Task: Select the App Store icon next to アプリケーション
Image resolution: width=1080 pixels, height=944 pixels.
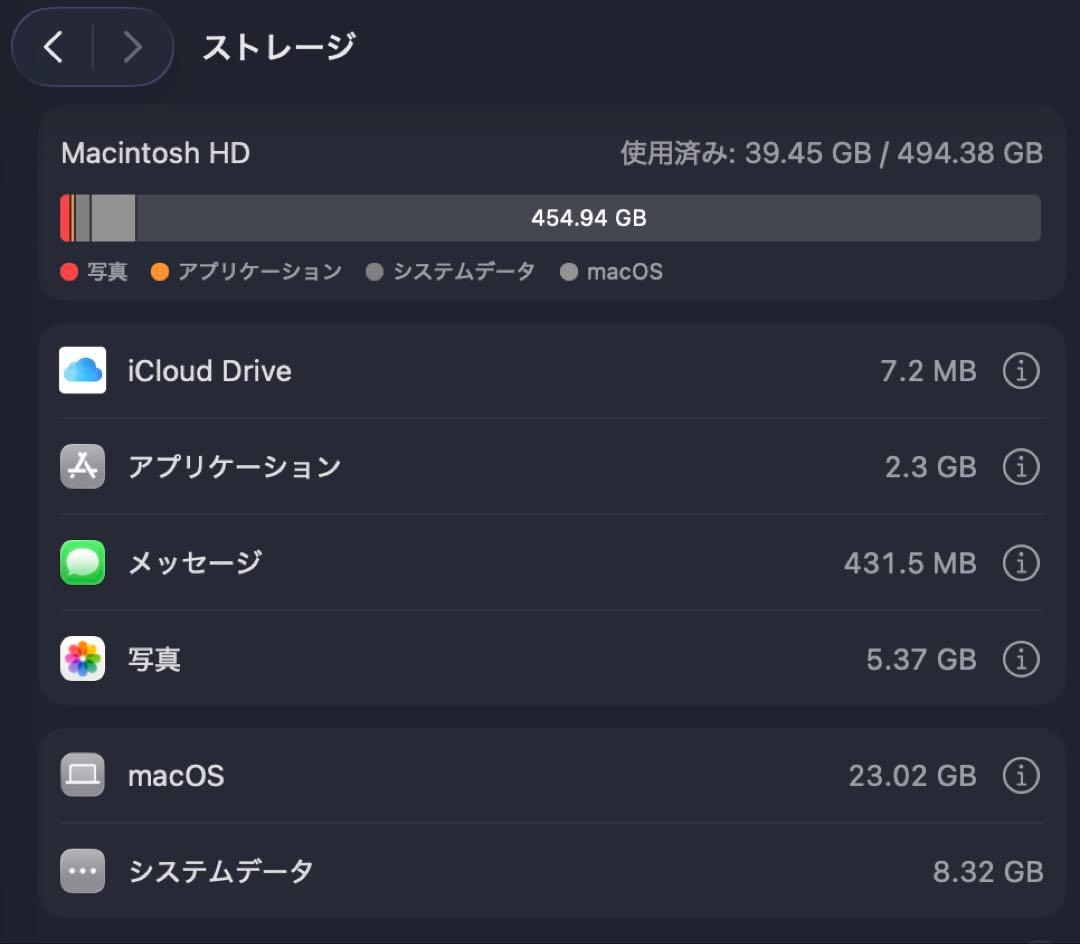Action: point(82,466)
